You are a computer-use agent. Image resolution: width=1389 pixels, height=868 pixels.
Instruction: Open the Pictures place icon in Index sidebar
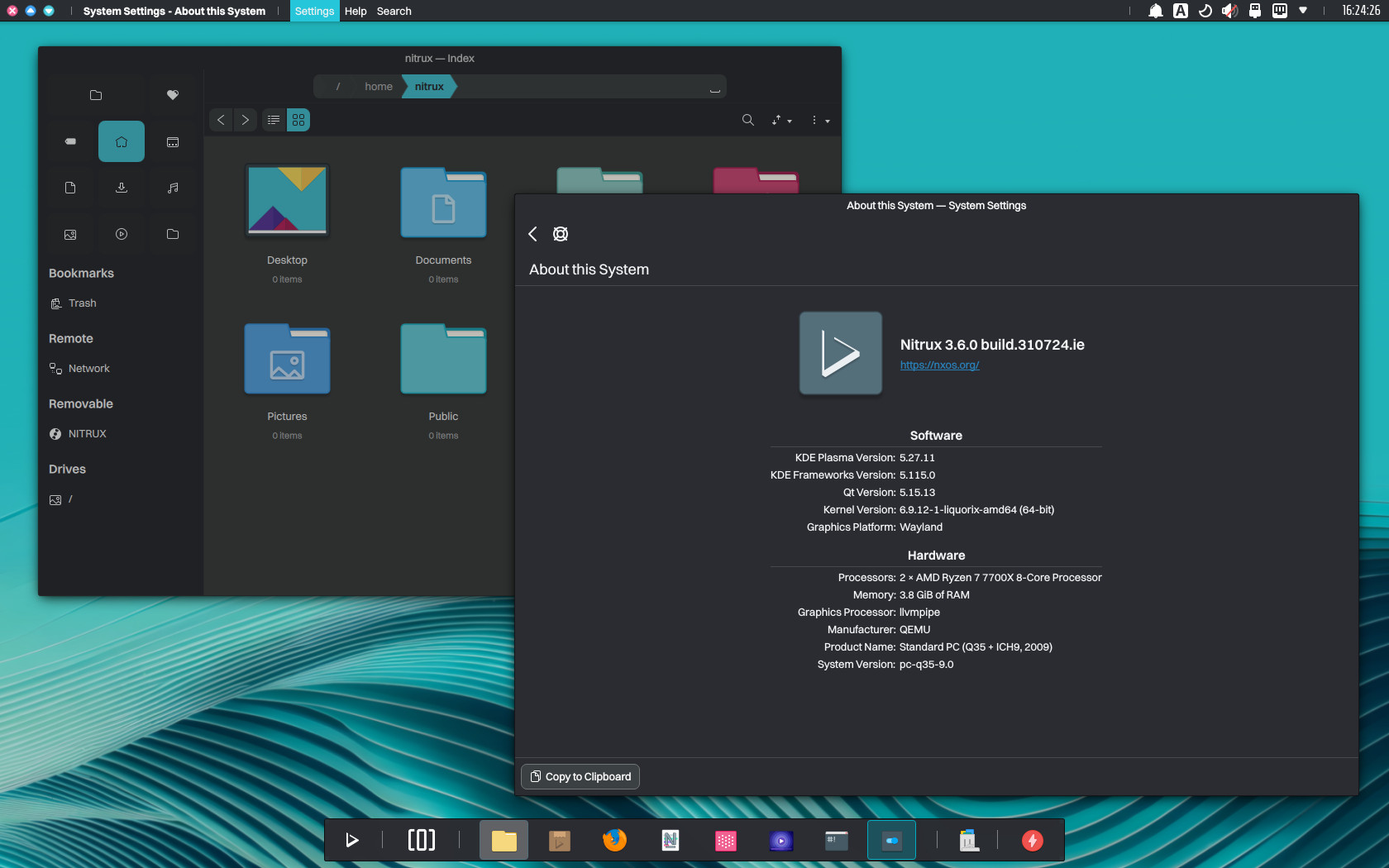[70, 234]
